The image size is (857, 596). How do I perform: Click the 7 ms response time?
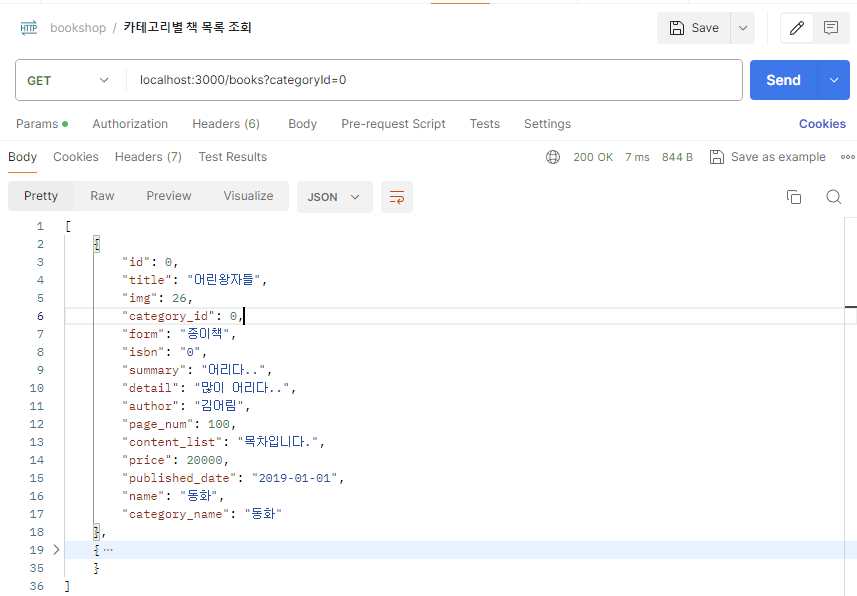click(637, 157)
